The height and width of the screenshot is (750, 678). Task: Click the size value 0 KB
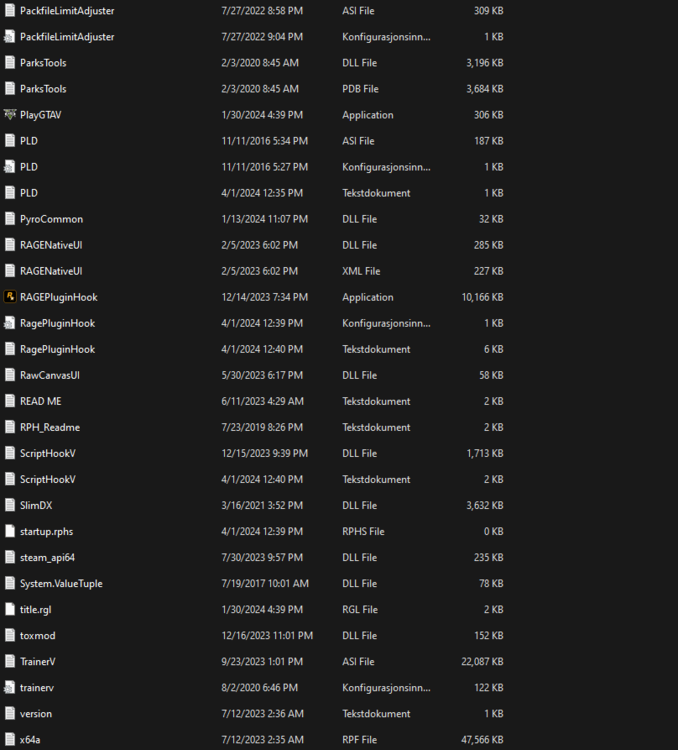pyautogui.click(x=493, y=531)
